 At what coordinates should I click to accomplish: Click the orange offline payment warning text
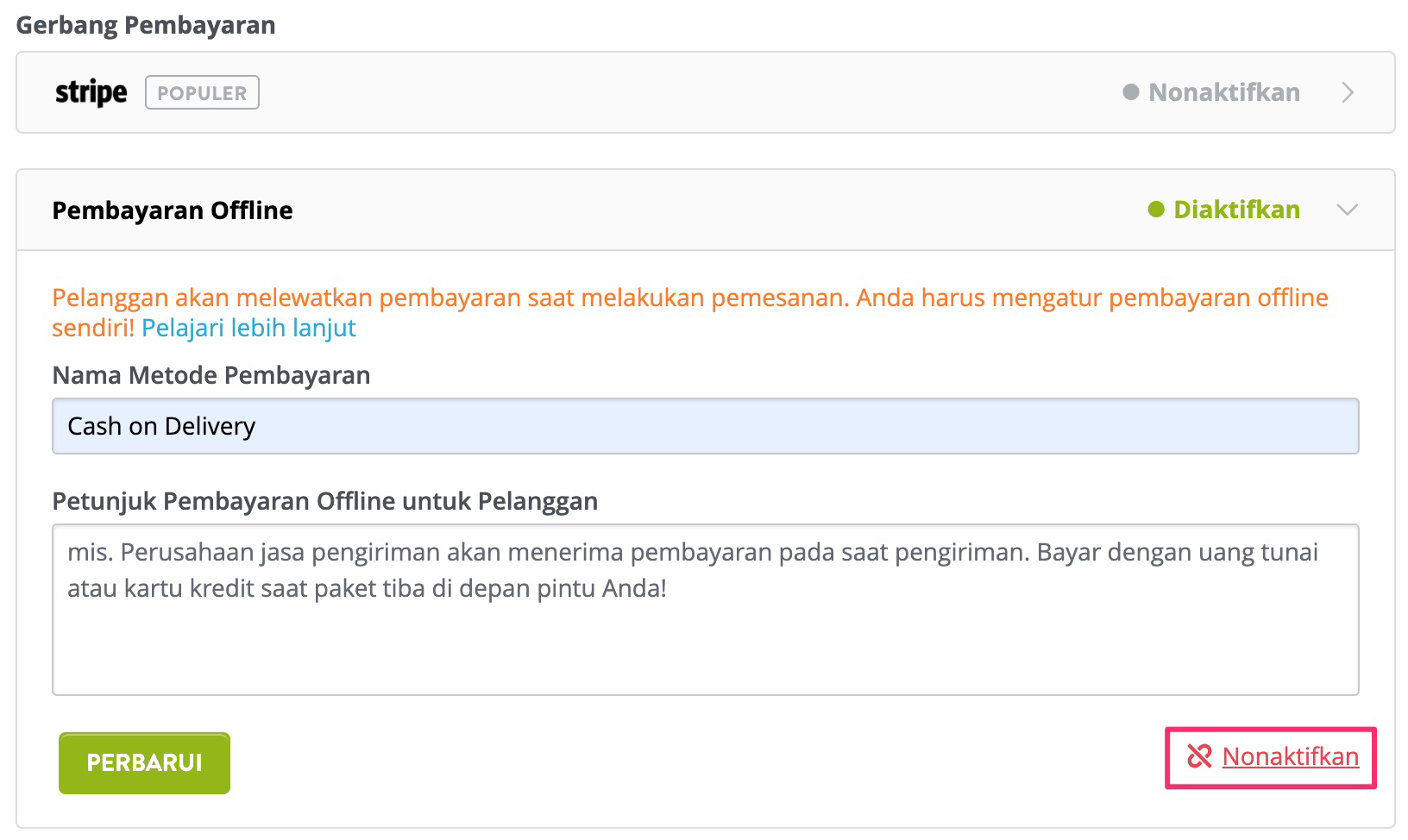689,312
